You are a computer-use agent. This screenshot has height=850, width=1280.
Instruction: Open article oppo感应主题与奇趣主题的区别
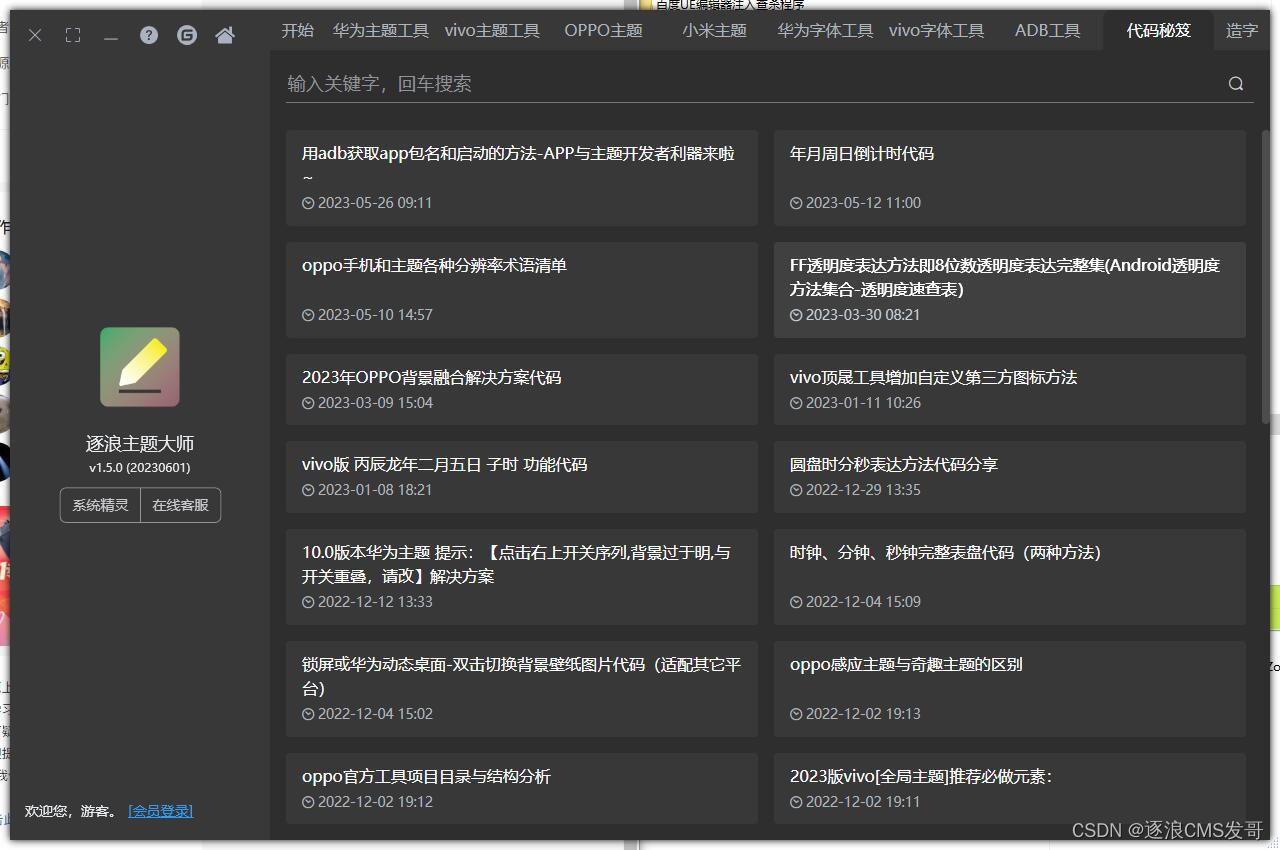click(1010, 689)
